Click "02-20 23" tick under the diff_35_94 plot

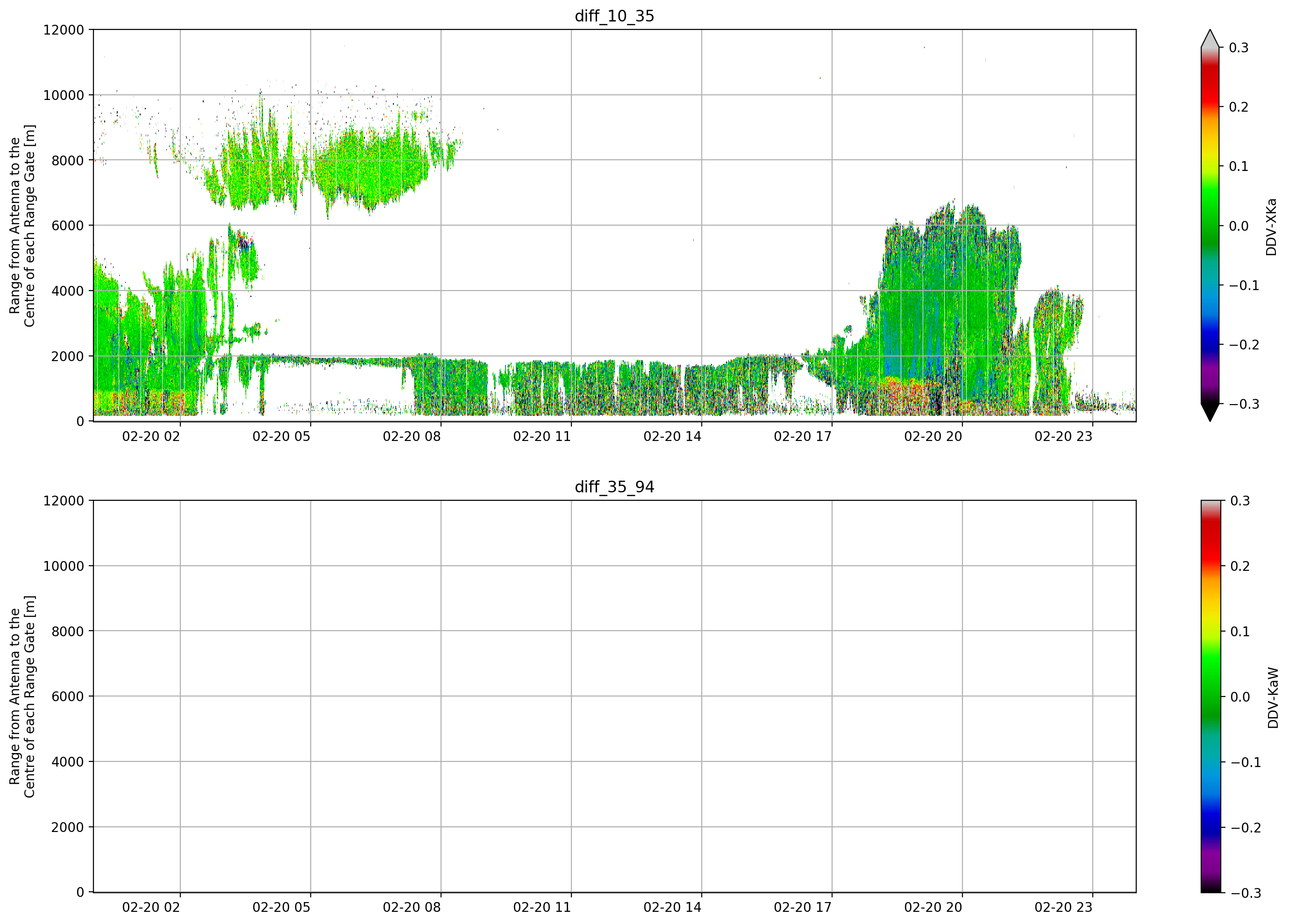pos(1063,908)
